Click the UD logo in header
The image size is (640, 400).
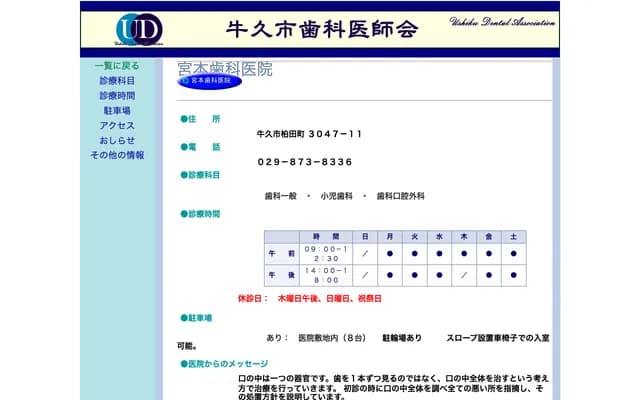pyautogui.click(x=139, y=29)
